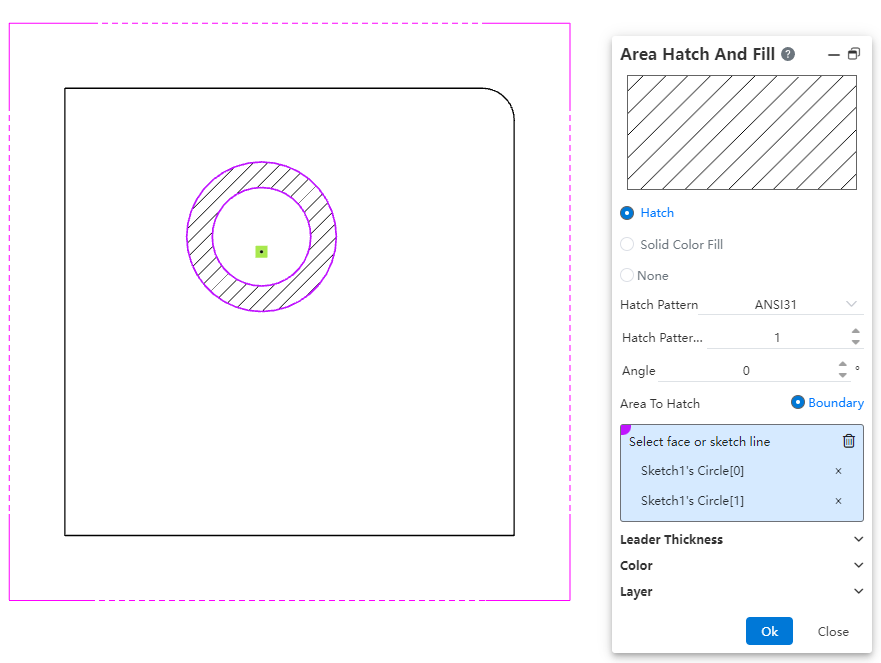Choose the None fill option
This screenshot has width=881, height=663.
(x=628, y=275)
